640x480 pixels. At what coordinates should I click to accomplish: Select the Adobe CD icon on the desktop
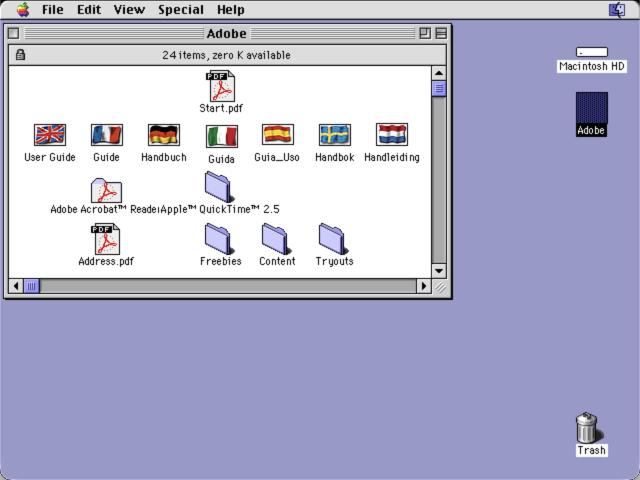[x=592, y=108]
